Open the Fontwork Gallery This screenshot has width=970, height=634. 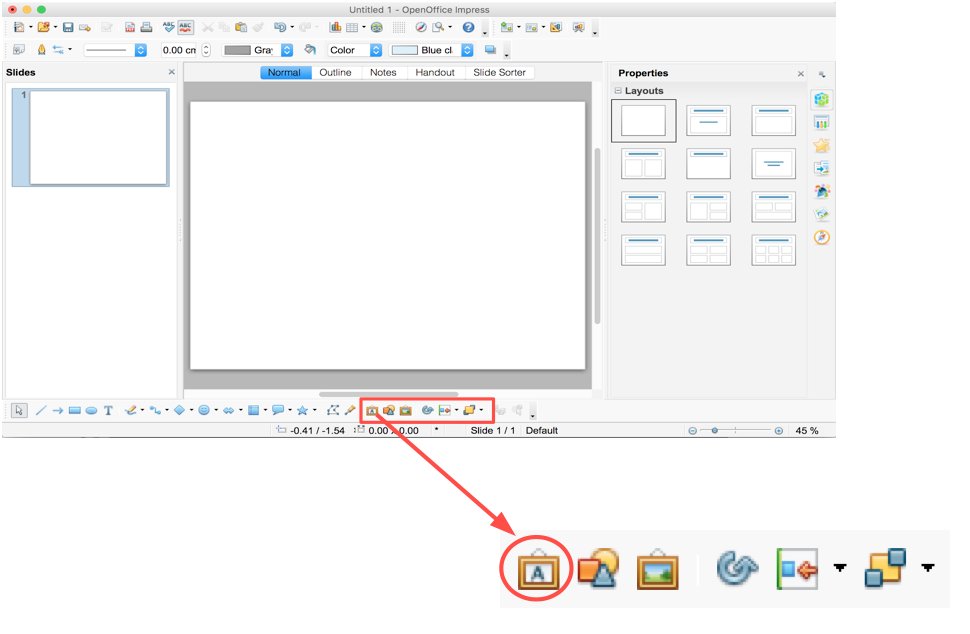click(x=372, y=410)
